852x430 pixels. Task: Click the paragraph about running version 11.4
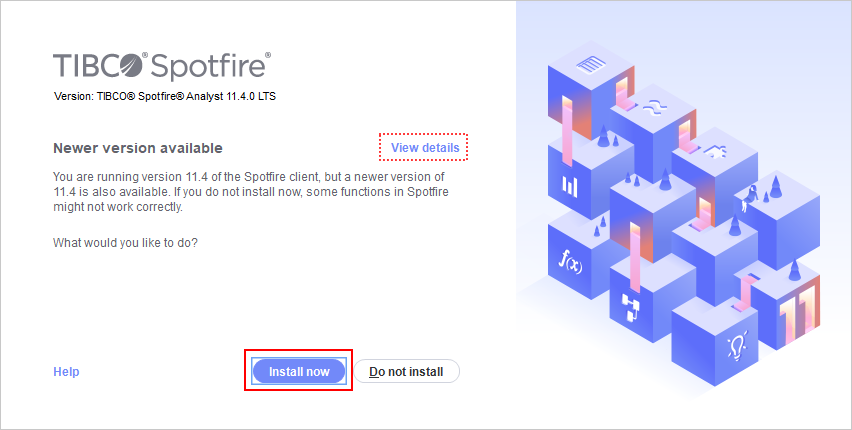(250, 192)
